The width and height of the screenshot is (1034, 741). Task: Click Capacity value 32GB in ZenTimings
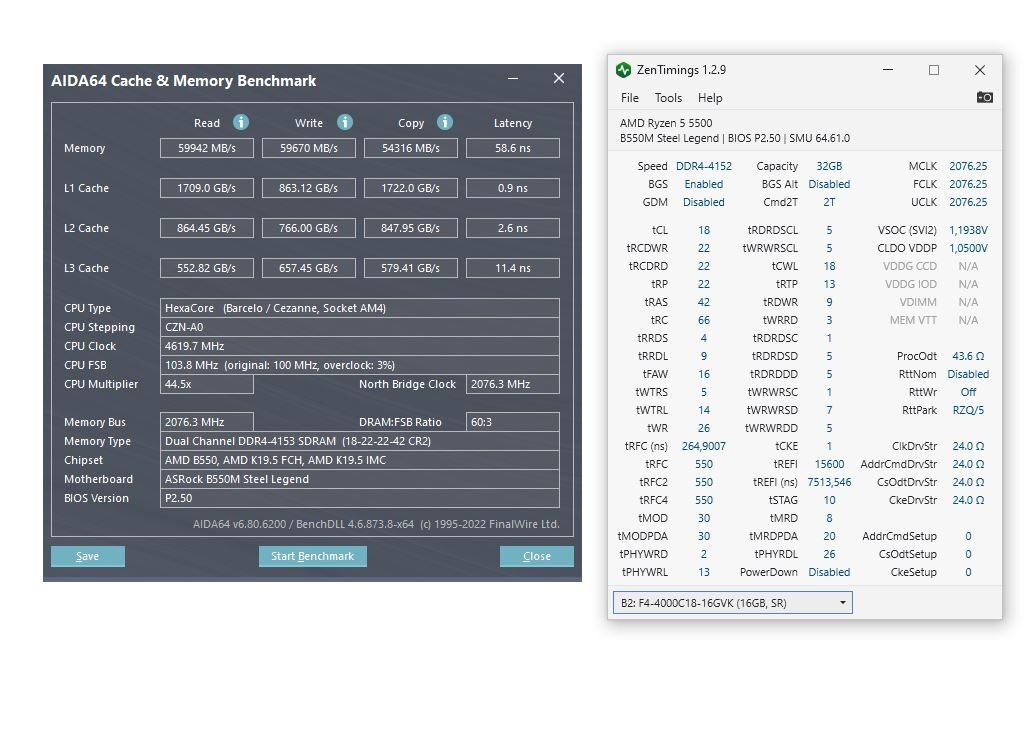coord(829,166)
